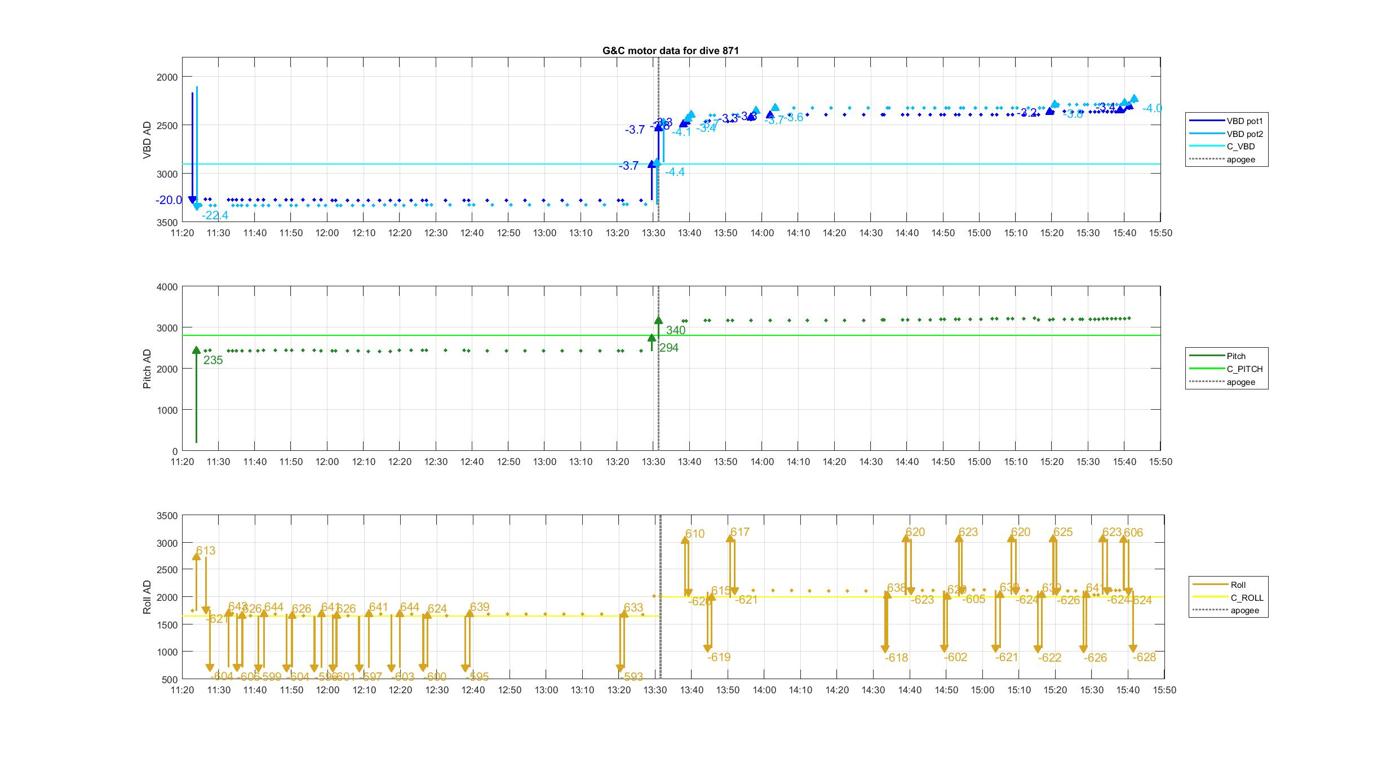
Task: Click the "Pitch AD" y-axis label
Action: pyautogui.click(x=147, y=368)
